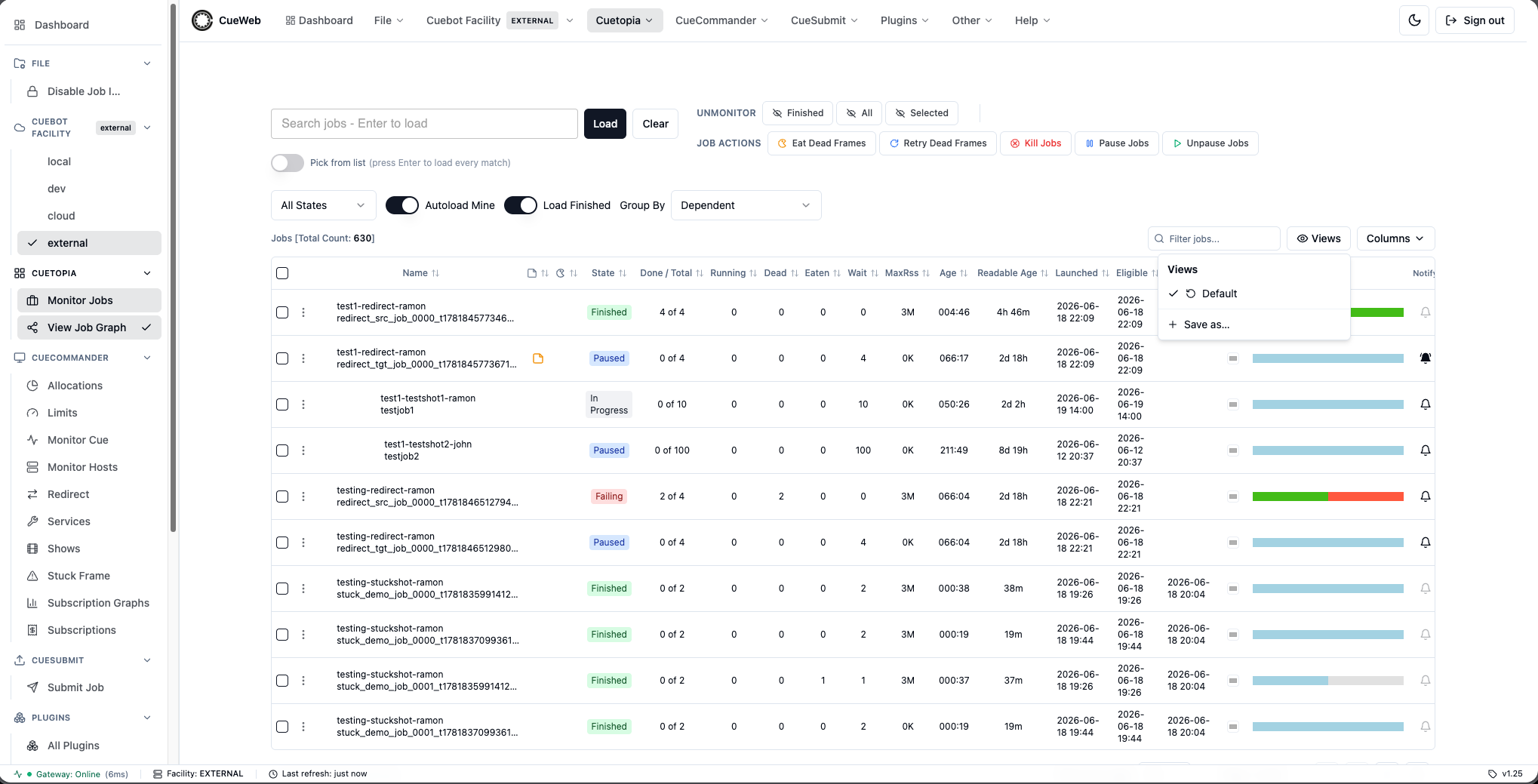The height and width of the screenshot is (784, 1538).
Task: Click the Allocations sidebar icon
Action: (x=32, y=386)
